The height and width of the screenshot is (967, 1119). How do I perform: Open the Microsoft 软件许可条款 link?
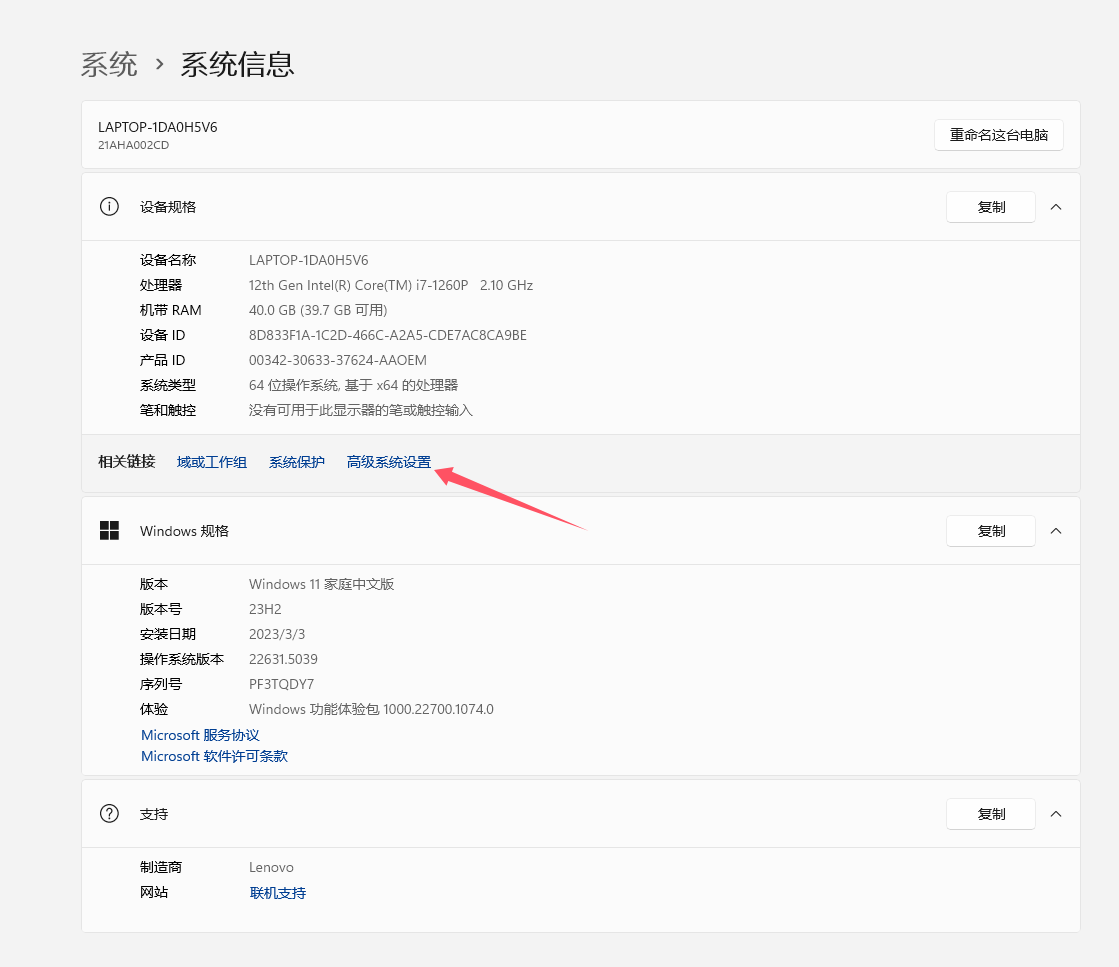click(214, 756)
